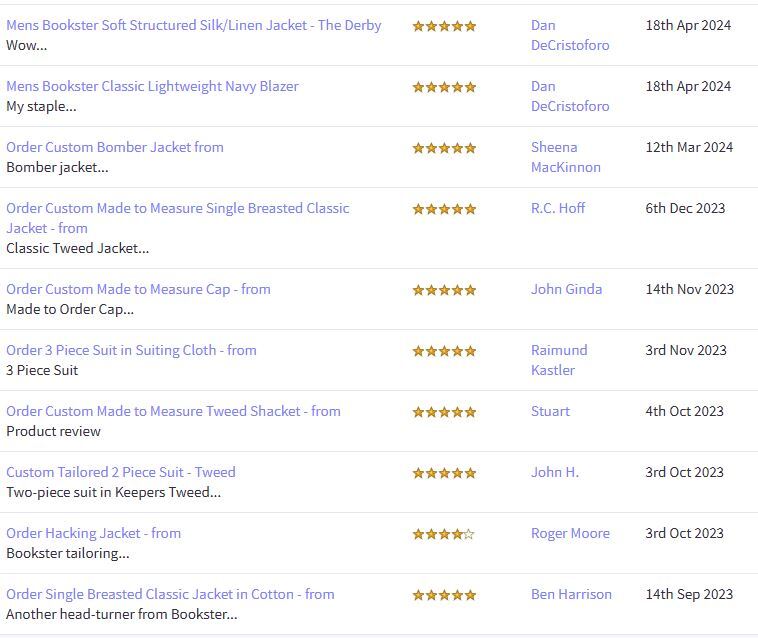Open Custom Tailored 2 Piece Suit - Tweed
This screenshot has width=758, height=638.
(x=121, y=472)
